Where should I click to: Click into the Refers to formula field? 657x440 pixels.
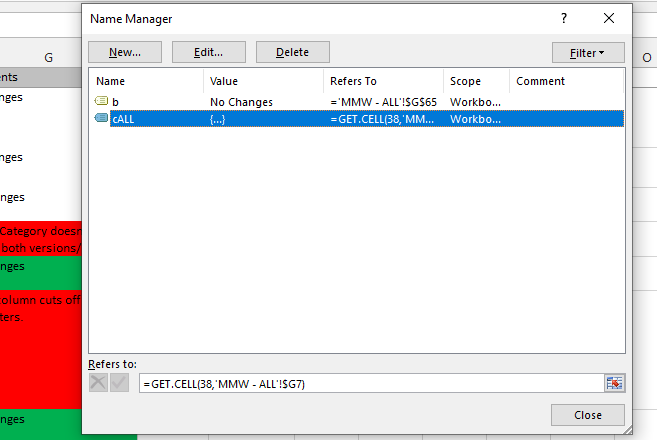point(371,383)
